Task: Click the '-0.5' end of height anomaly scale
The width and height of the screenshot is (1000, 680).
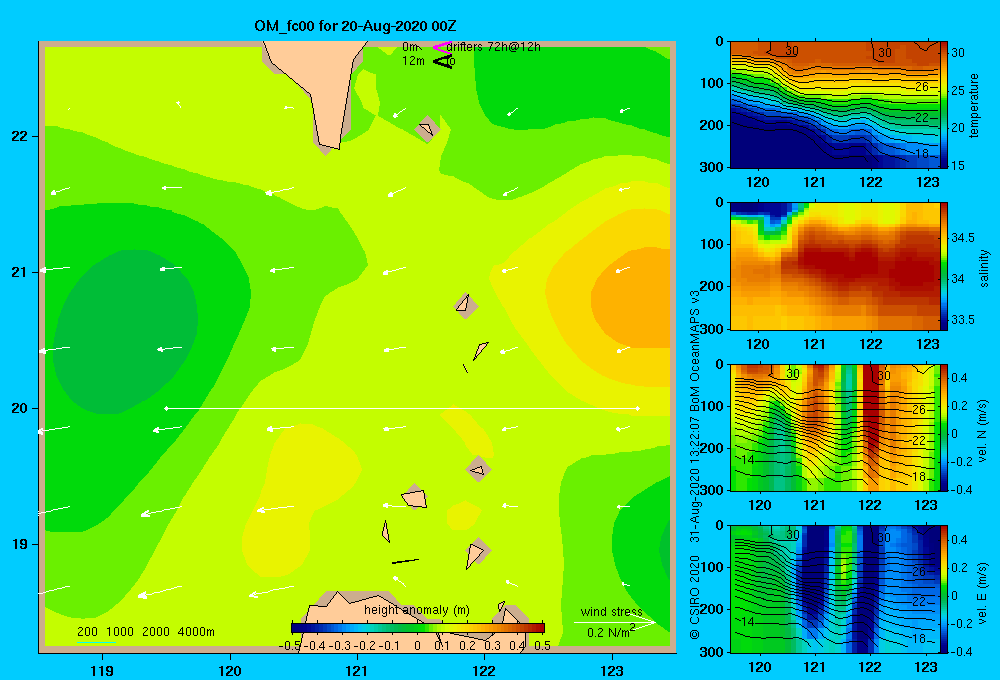Action: tap(290, 646)
